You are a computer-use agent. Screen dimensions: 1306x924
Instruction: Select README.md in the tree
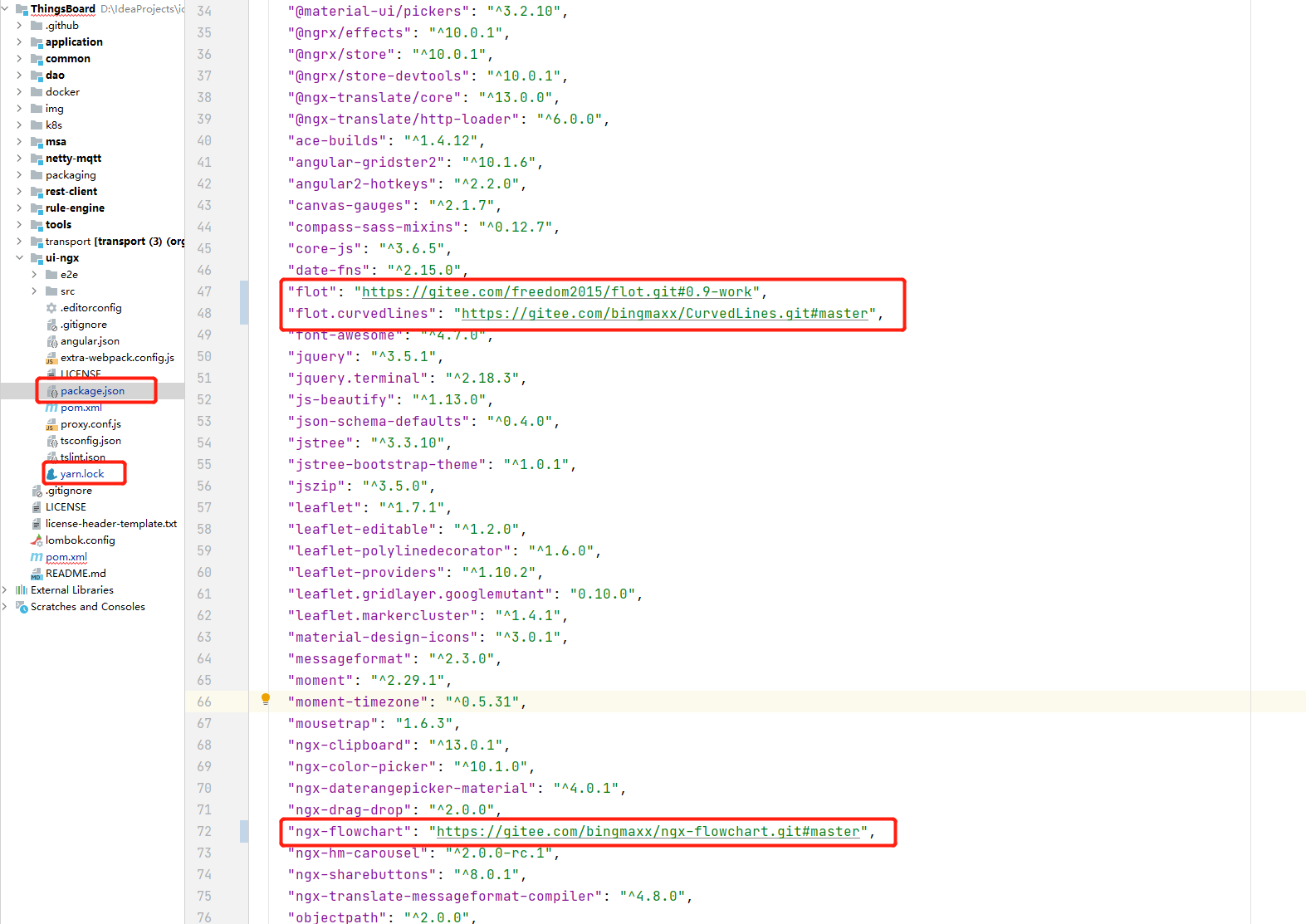[x=76, y=574]
